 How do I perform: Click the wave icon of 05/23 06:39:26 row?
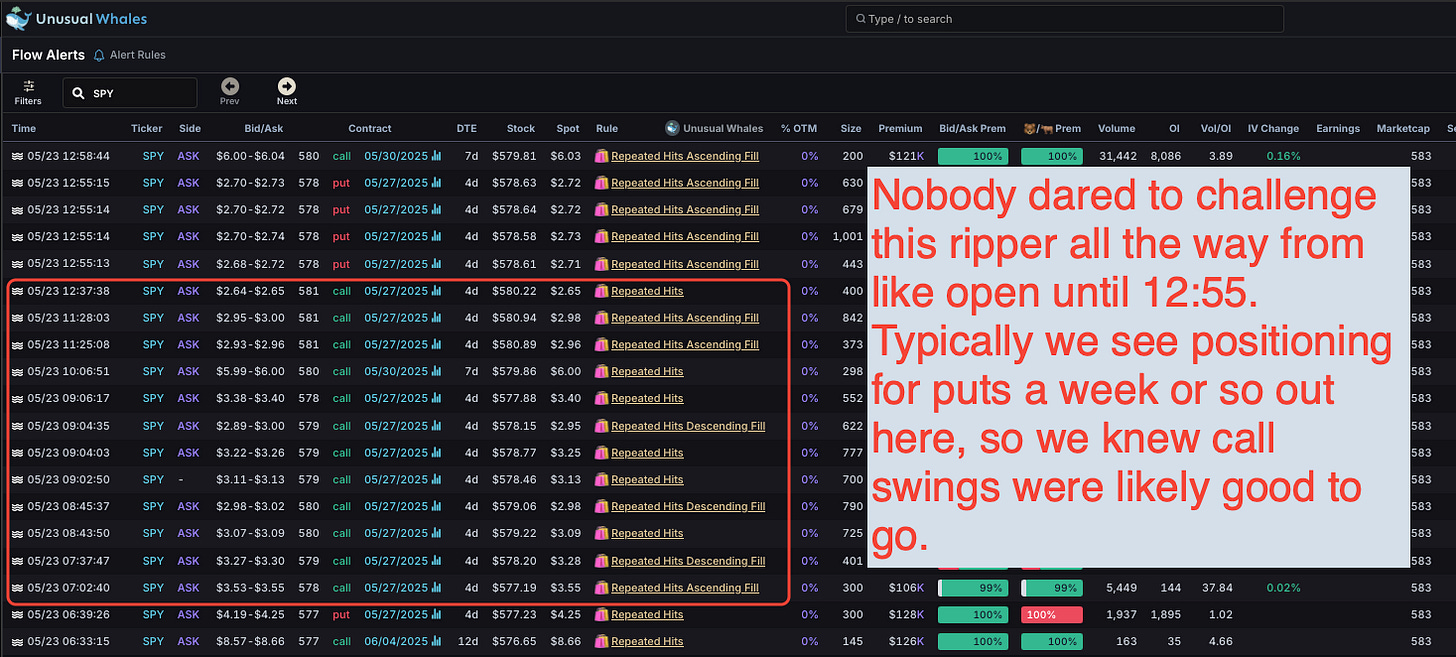tap(17, 614)
